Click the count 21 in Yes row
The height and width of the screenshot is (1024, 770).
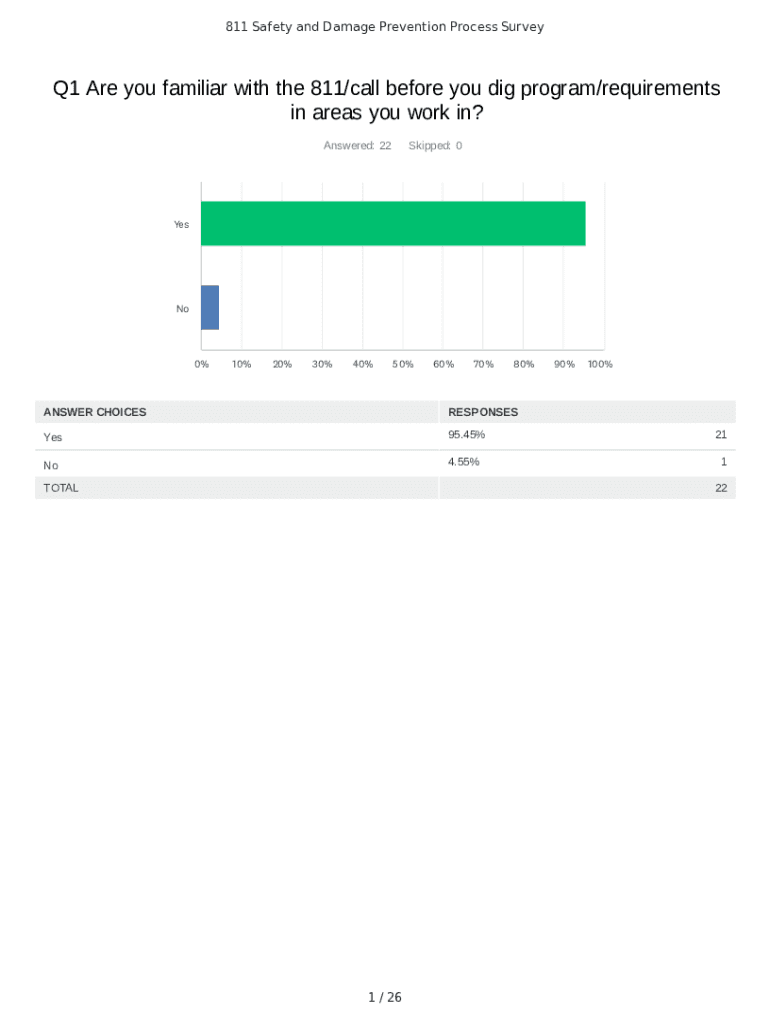(720, 435)
